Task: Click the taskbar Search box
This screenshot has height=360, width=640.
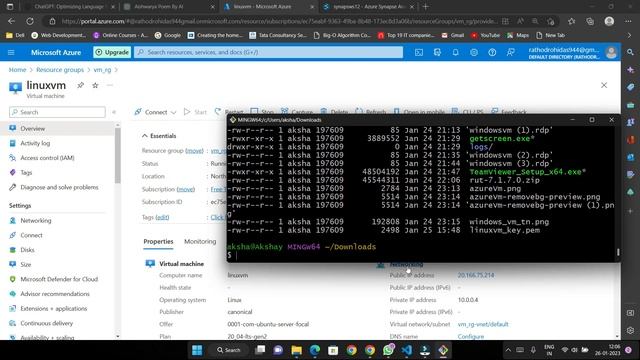Action: tap(229, 350)
